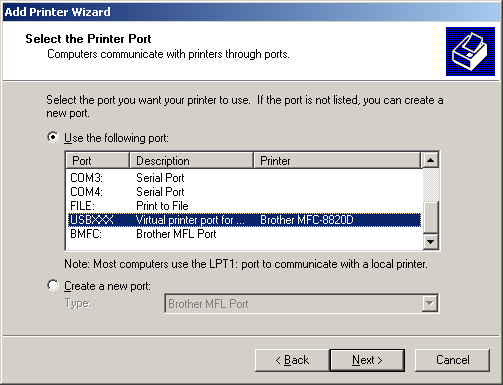Go to the previous step with Back
The width and height of the screenshot is (503, 385).
(292, 360)
